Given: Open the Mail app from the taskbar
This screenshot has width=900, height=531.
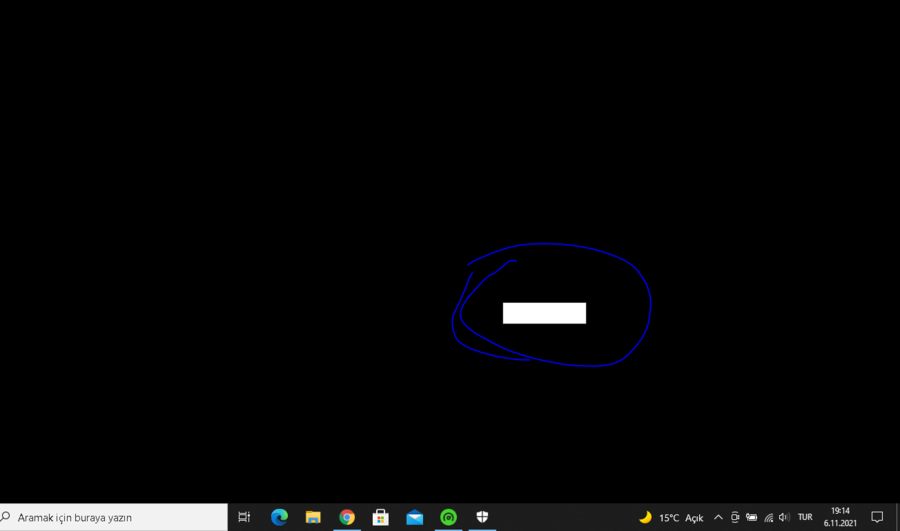Looking at the screenshot, I should [x=414, y=517].
